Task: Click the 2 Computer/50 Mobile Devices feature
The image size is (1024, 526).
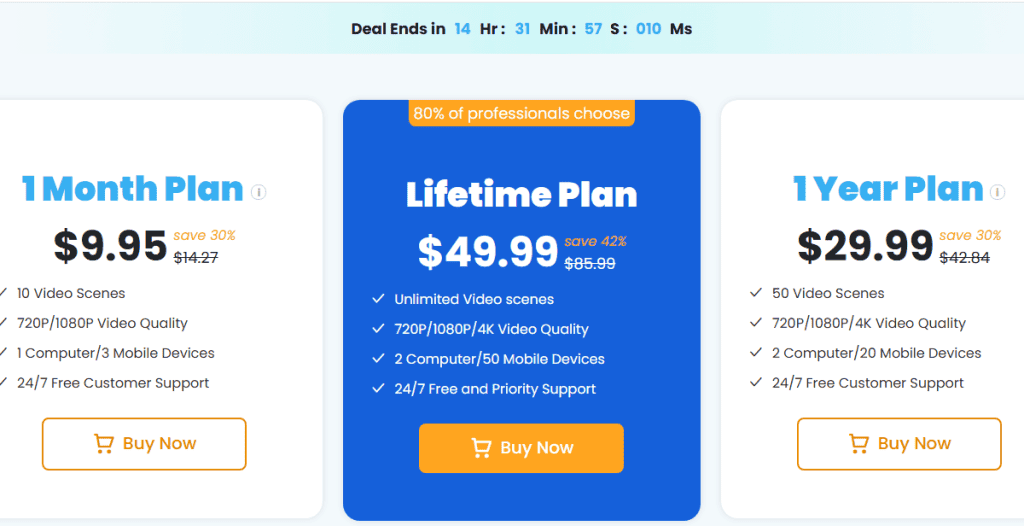Action: (500, 359)
